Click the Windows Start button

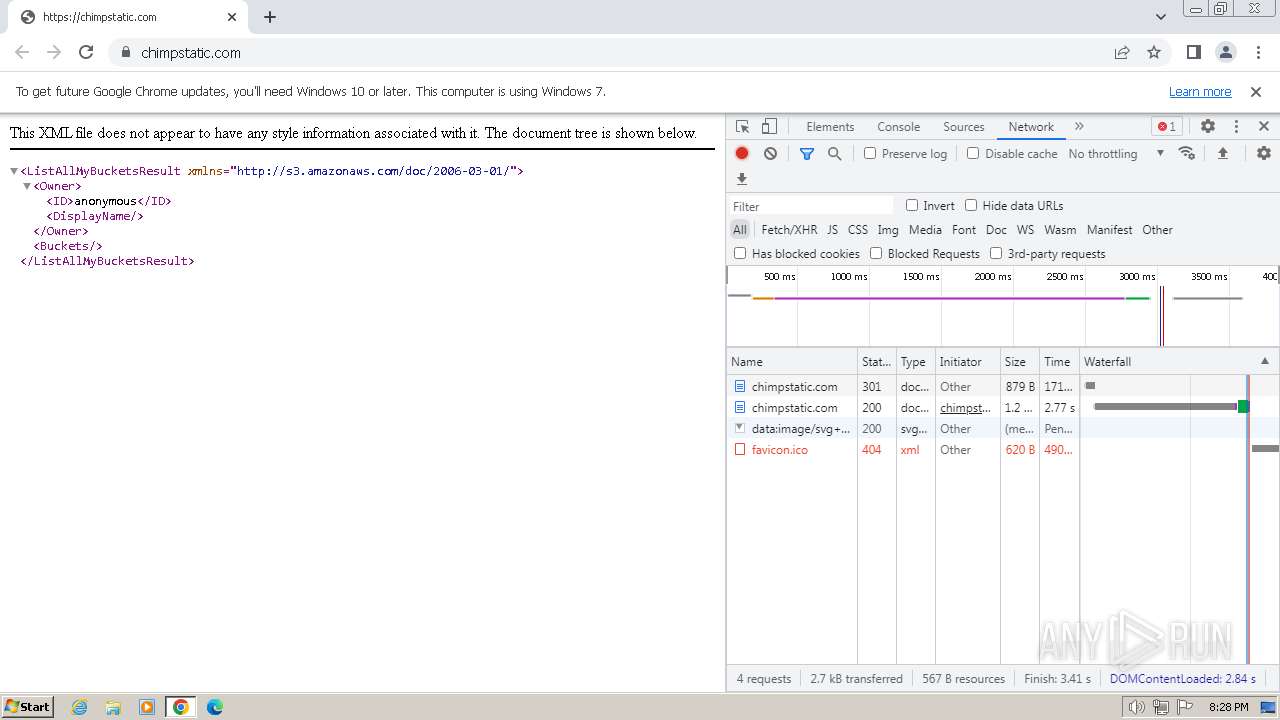coord(28,707)
